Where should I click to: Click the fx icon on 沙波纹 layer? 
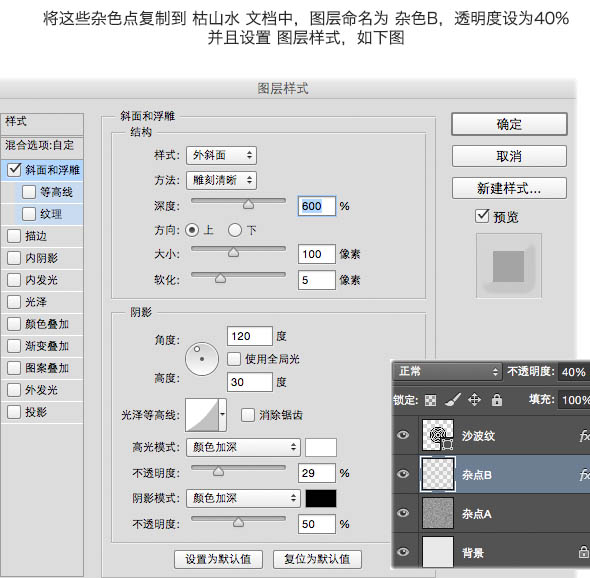tap(584, 436)
